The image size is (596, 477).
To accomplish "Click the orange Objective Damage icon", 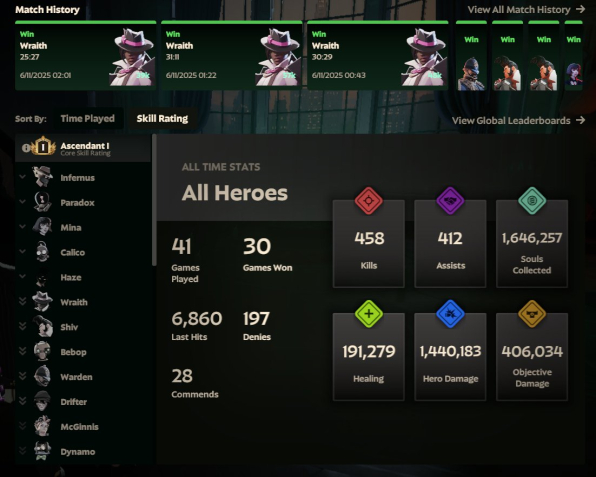I will [532, 314].
